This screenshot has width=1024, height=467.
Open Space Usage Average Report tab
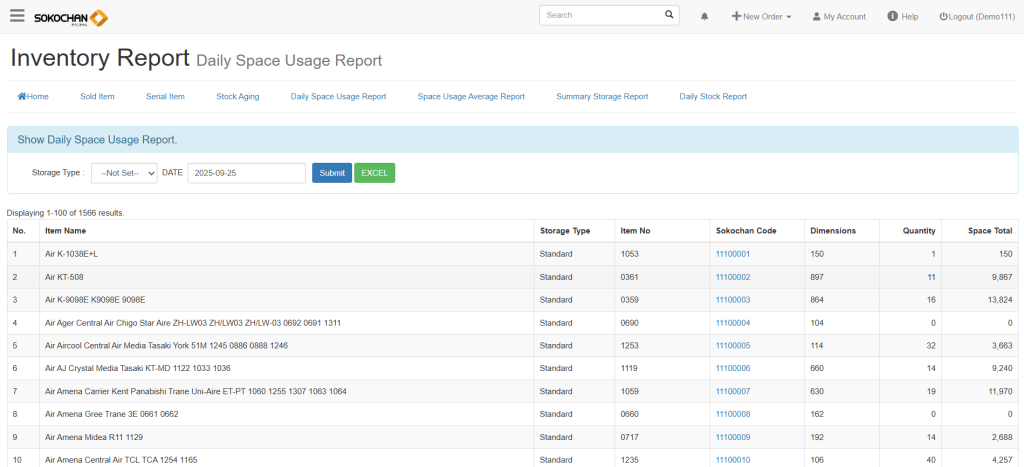click(x=471, y=97)
